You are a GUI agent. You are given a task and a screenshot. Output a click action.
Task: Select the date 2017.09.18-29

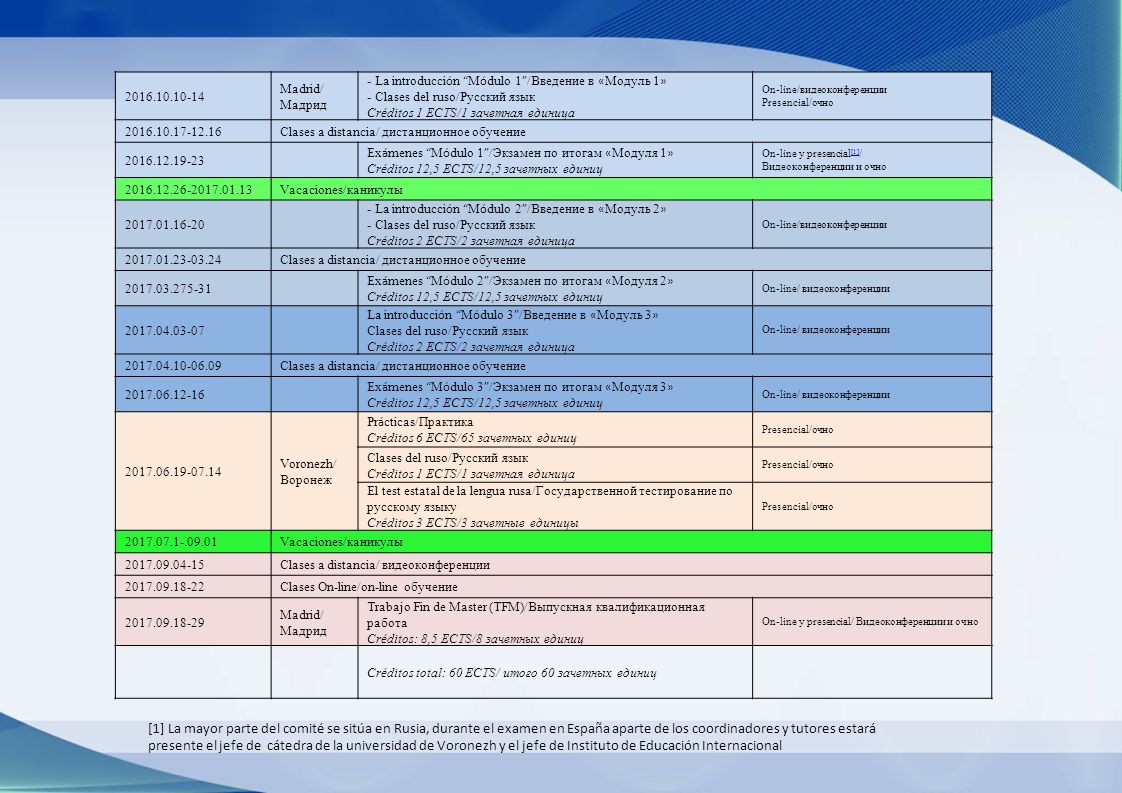click(x=165, y=623)
